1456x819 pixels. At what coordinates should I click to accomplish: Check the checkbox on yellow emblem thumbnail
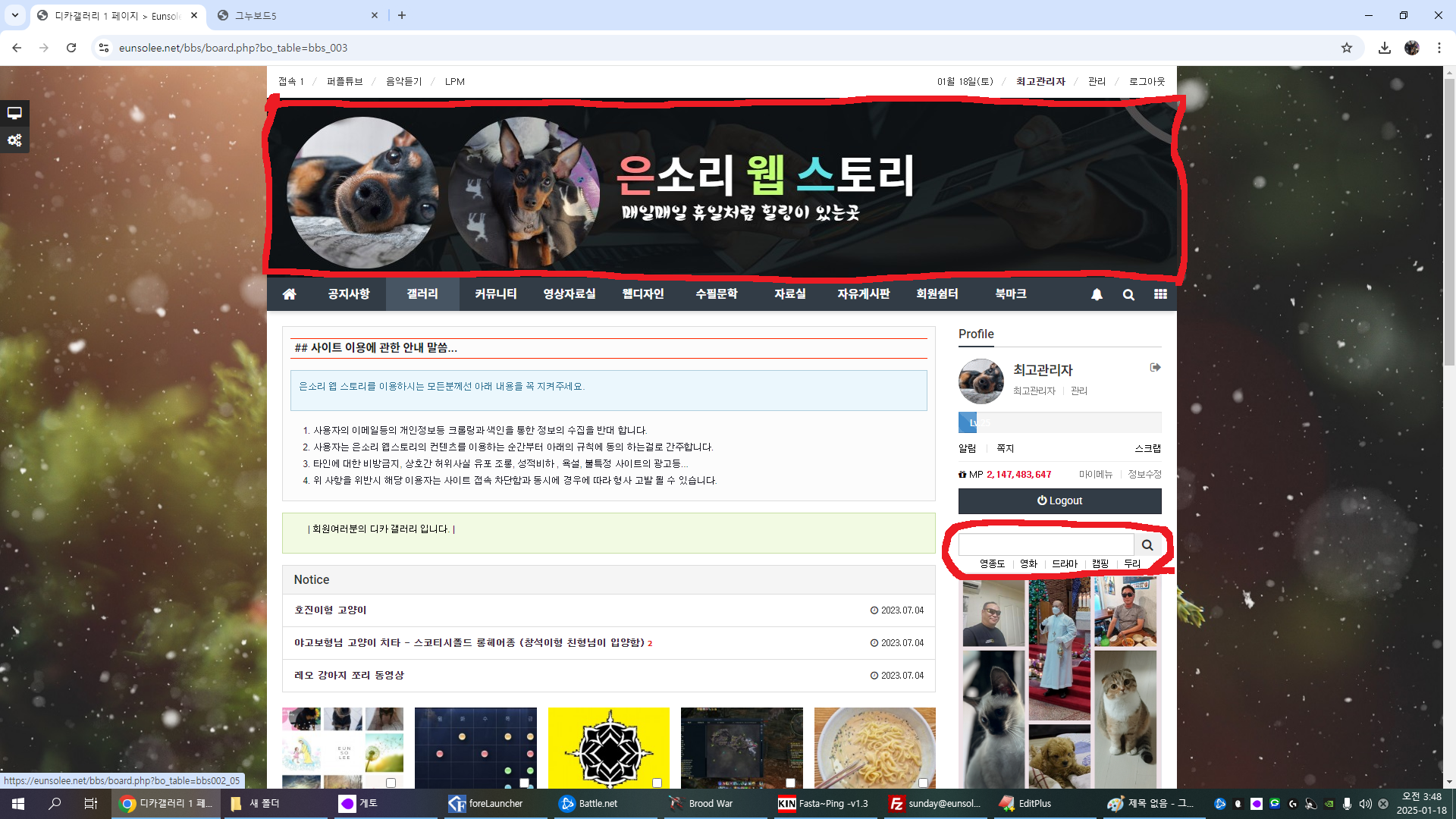click(x=657, y=783)
